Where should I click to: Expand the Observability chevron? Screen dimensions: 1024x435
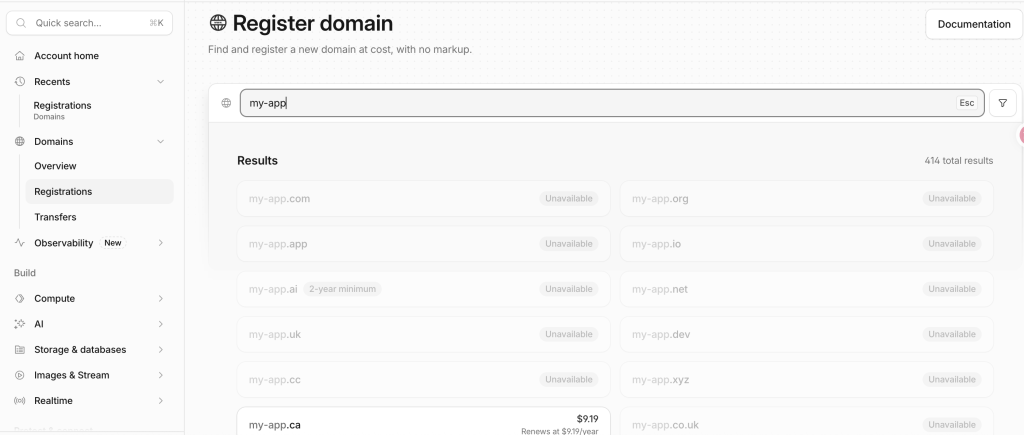click(x=161, y=243)
